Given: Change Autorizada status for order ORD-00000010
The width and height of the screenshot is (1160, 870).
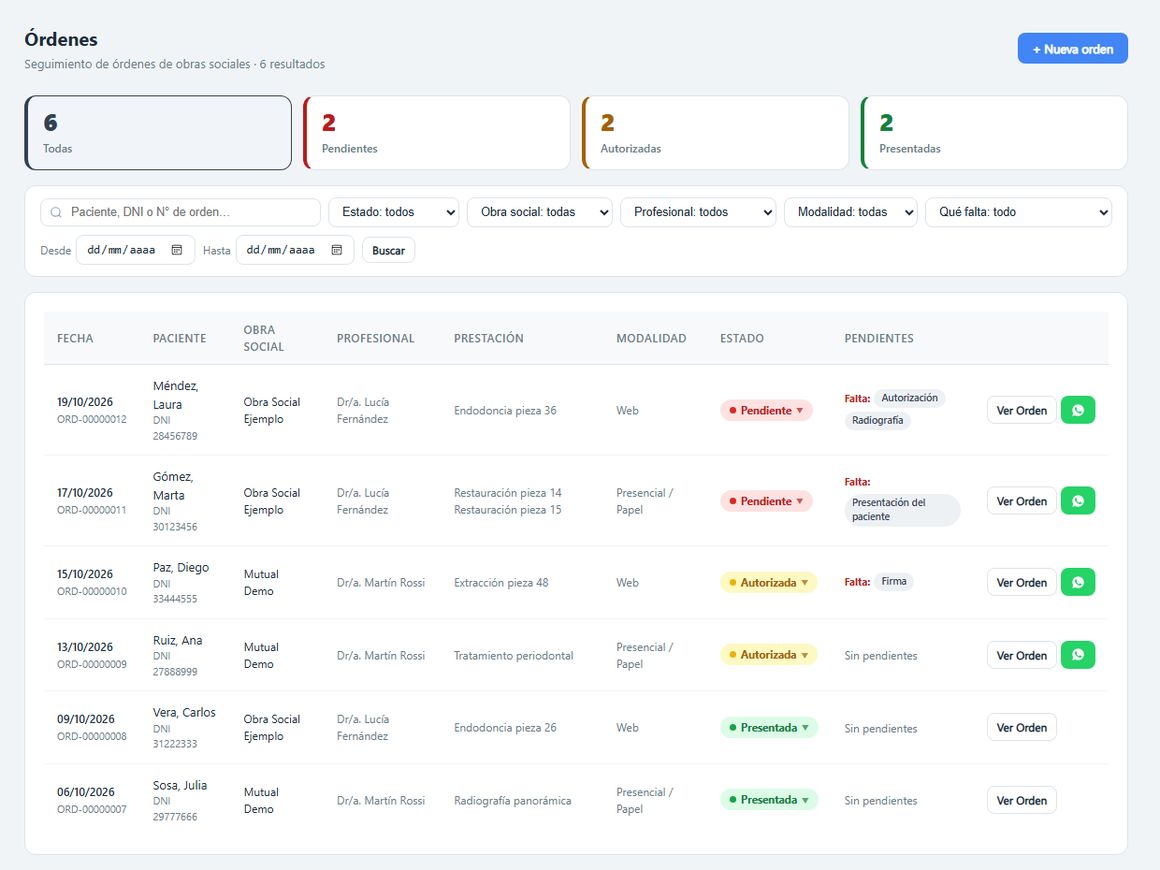Looking at the screenshot, I should click(769, 582).
